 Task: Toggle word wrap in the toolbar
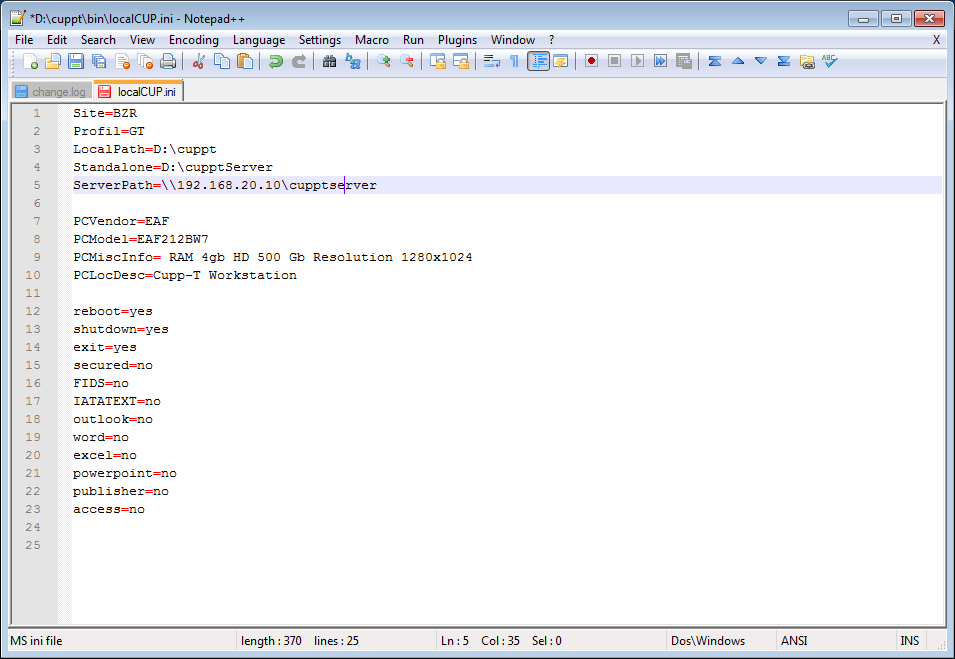[491, 62]
